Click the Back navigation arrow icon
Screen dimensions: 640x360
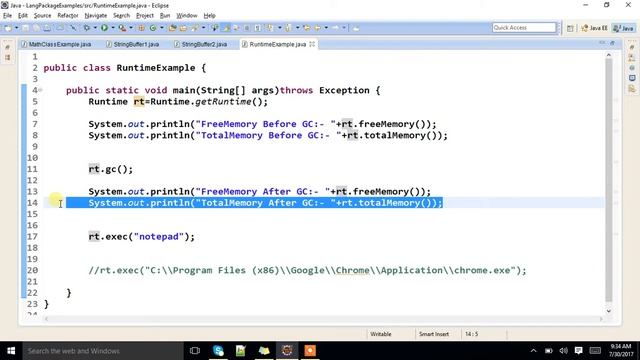tap(318, 28)
